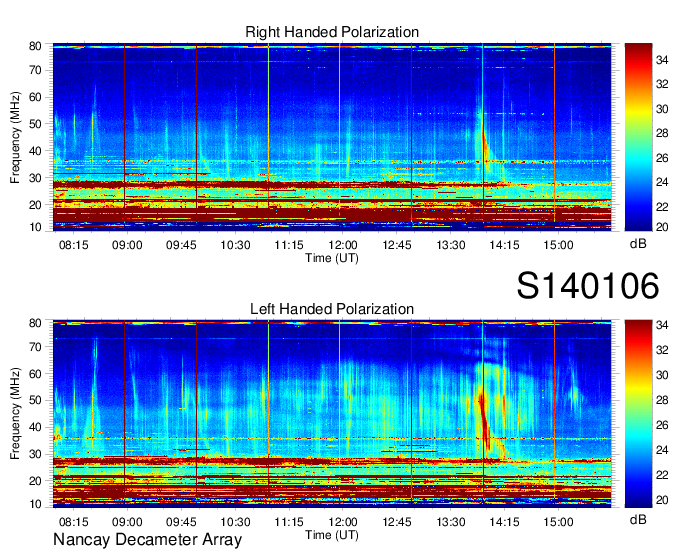
Task: Click the "dB" label under the lower colorbar
Action: click(638, 519)
